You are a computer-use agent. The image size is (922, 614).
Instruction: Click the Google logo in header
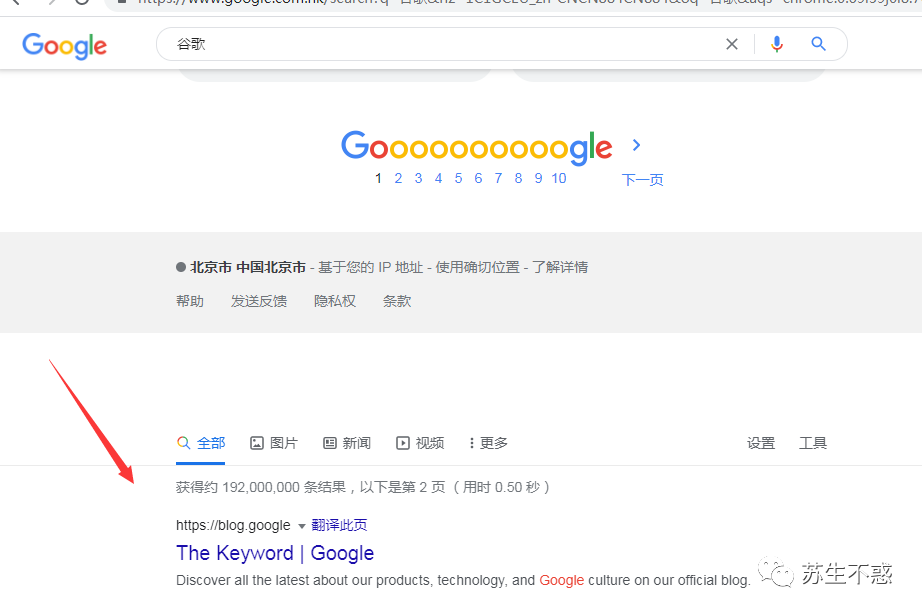(65, 46)
